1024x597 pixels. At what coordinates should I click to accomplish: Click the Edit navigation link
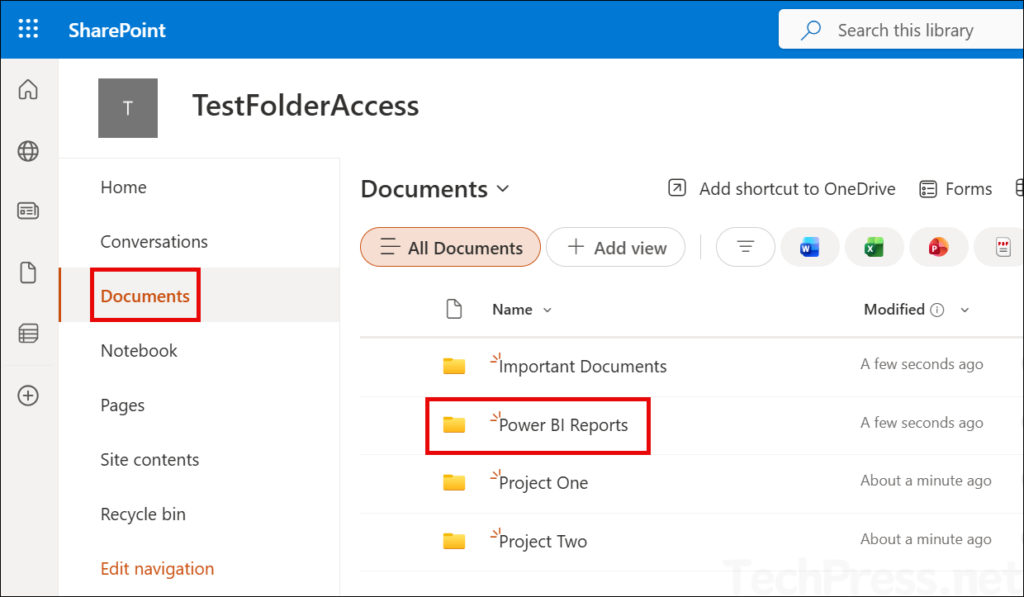click(157, 569)
